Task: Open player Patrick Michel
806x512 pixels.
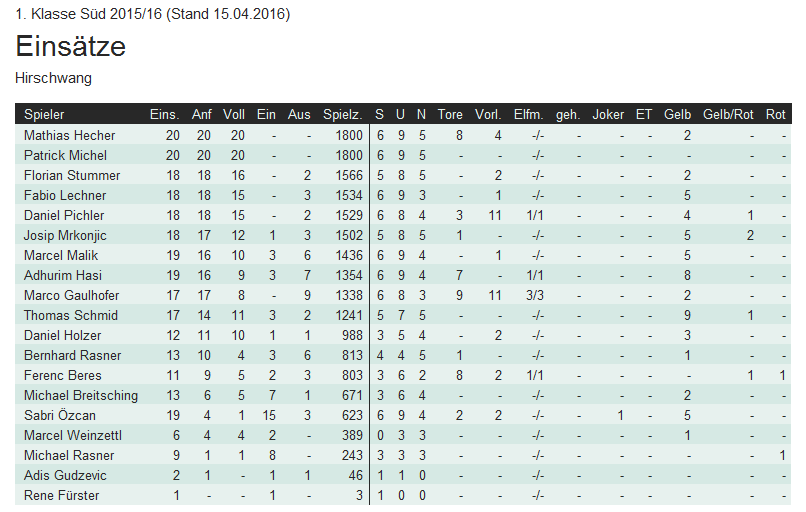Action: (65, 155)
